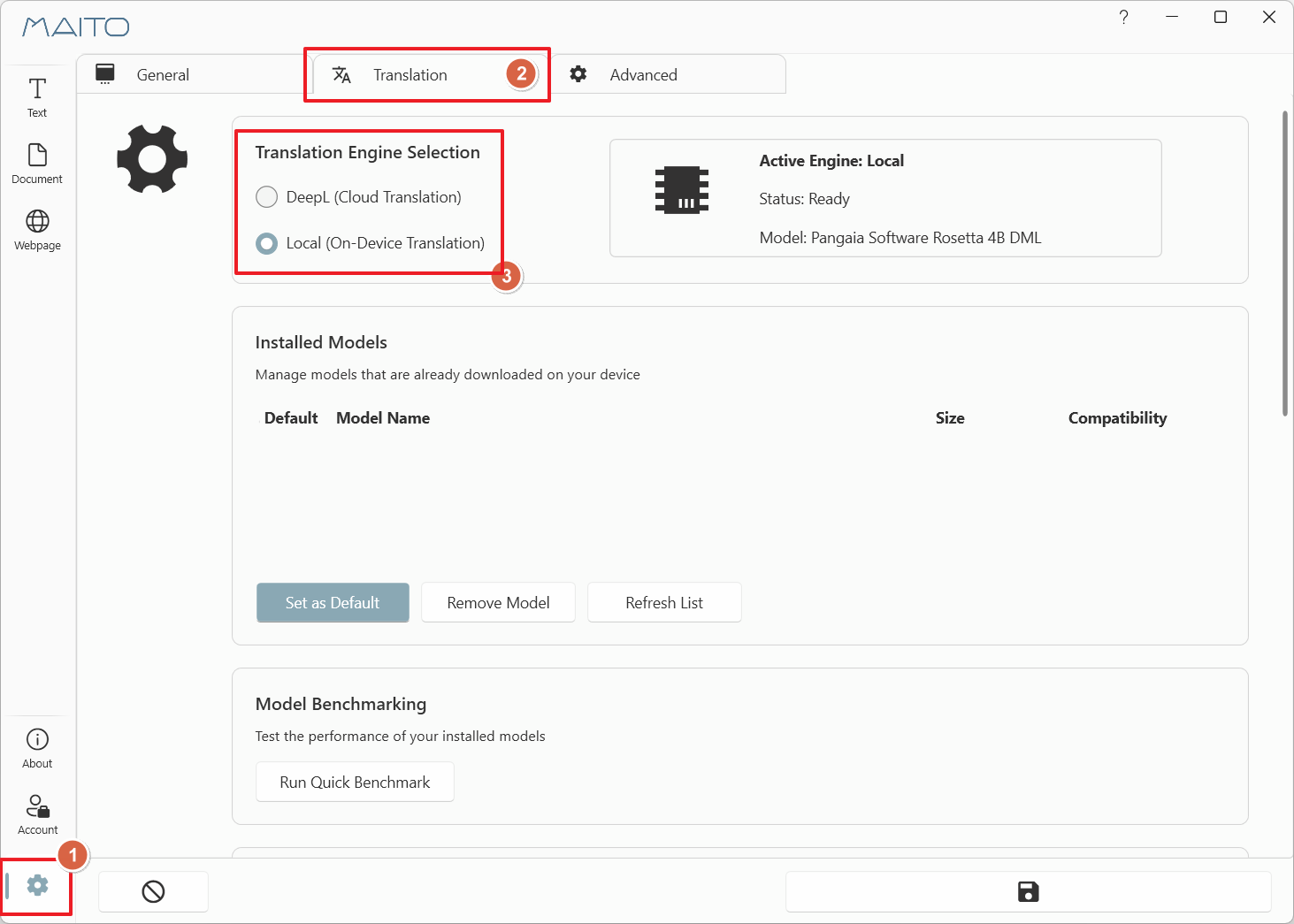Click the cancel (no-entry) icon button
Image resolution: width=1294 pixels, height=924 pixels.
point(153,891)
